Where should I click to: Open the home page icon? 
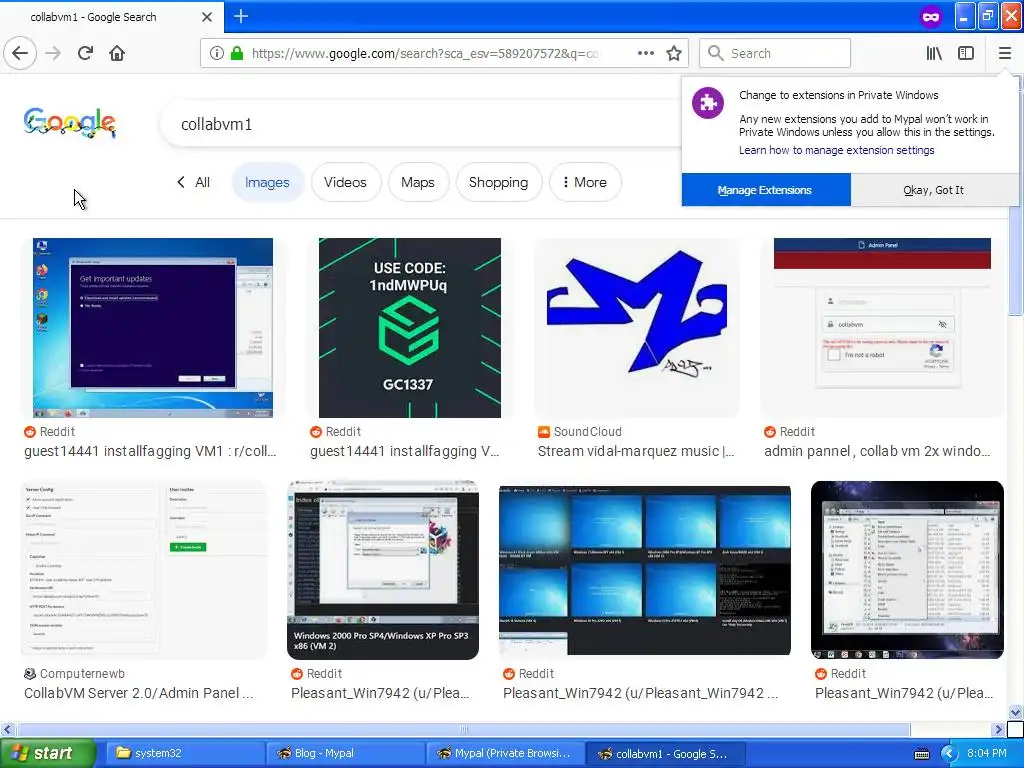[x=117, y=53]
